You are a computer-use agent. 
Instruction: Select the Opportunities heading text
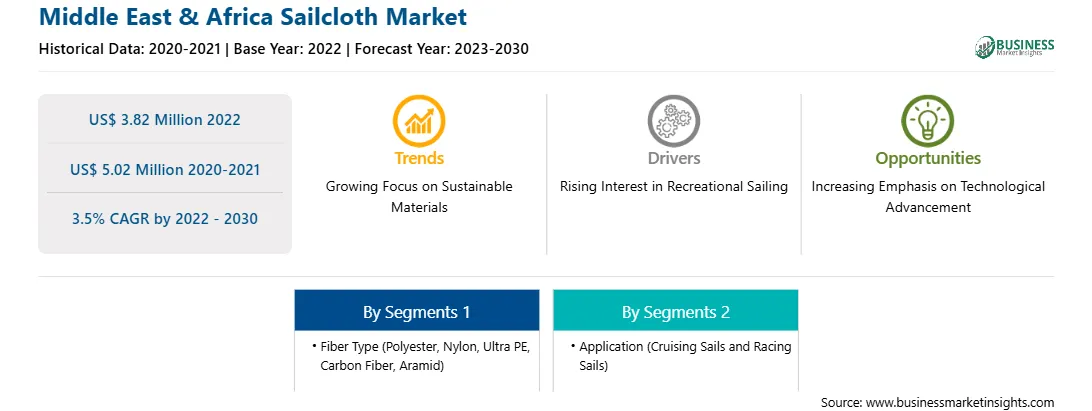[928, 159]
